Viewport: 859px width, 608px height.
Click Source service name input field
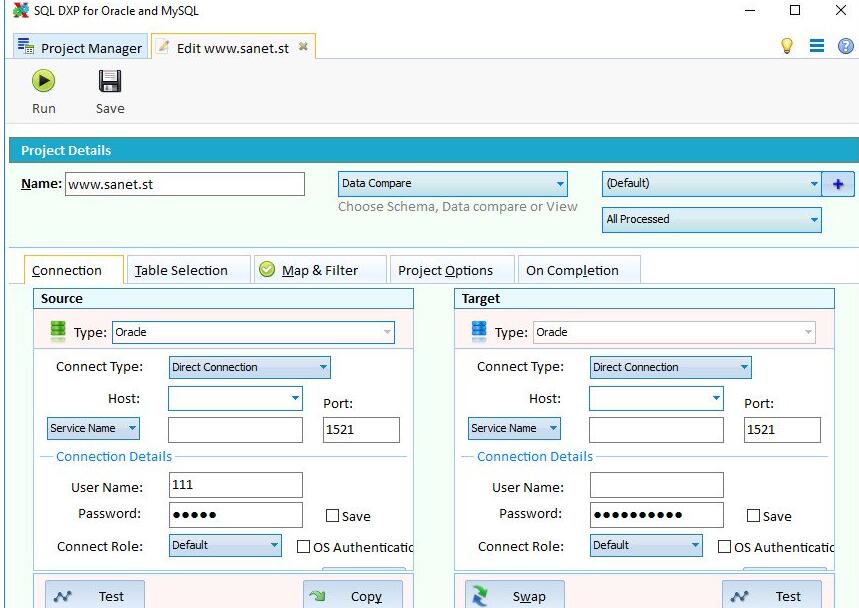[236, 430]
